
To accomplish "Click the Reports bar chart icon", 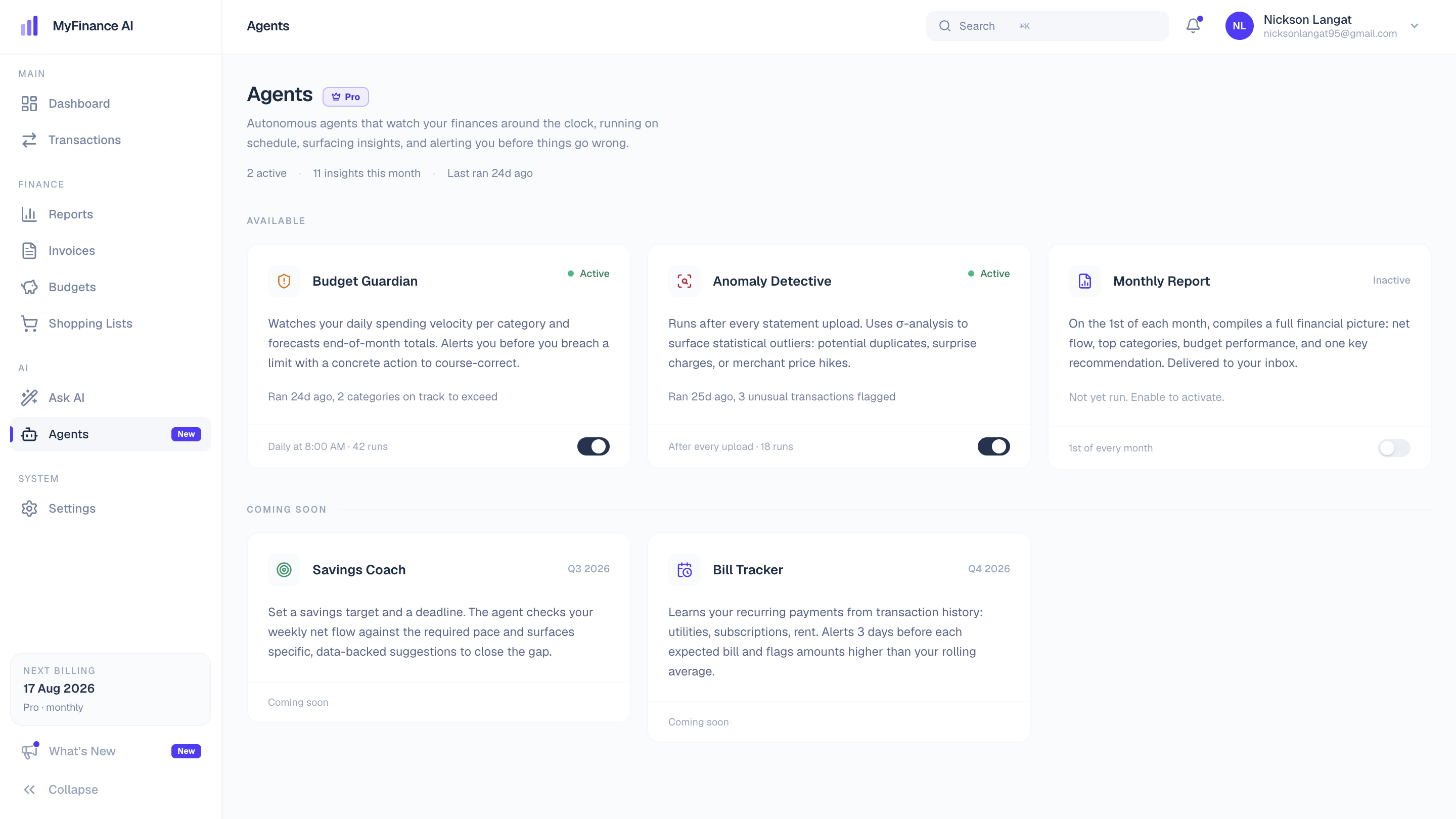I will pos(29,214).
